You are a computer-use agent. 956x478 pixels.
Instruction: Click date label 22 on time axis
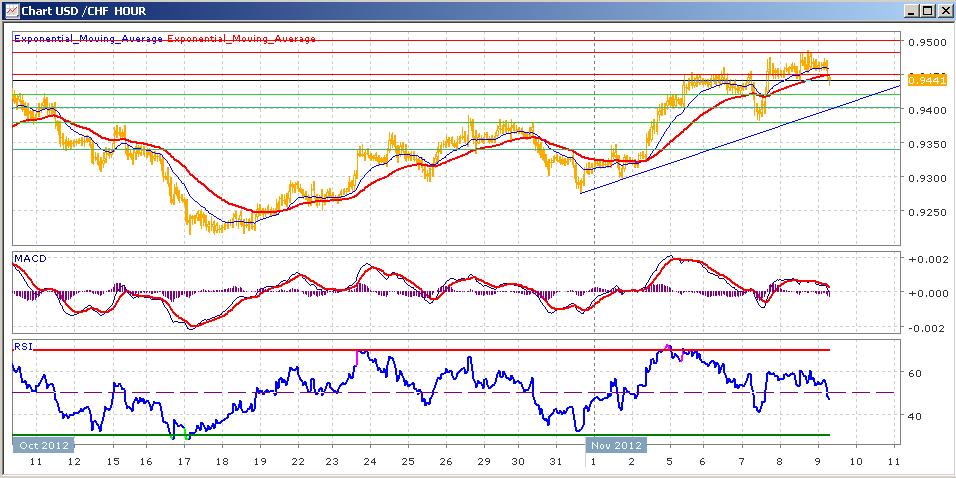[296, 462]
